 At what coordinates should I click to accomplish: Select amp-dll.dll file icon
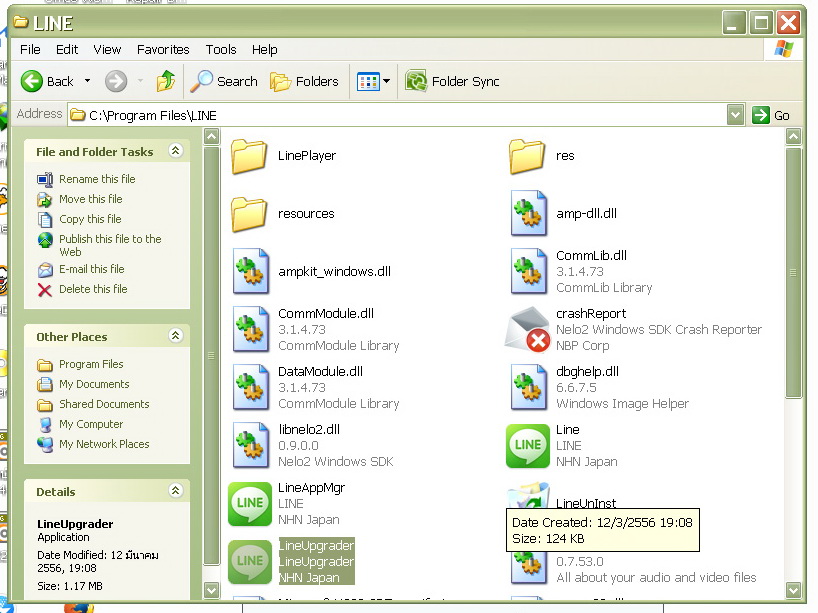[x=529, y=213]
